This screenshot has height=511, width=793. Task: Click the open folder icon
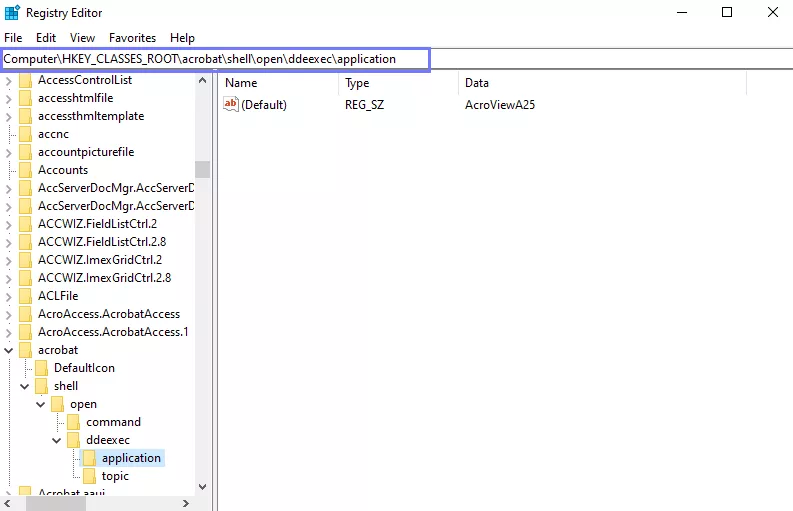pyautogui.click(x=58, y=404)
